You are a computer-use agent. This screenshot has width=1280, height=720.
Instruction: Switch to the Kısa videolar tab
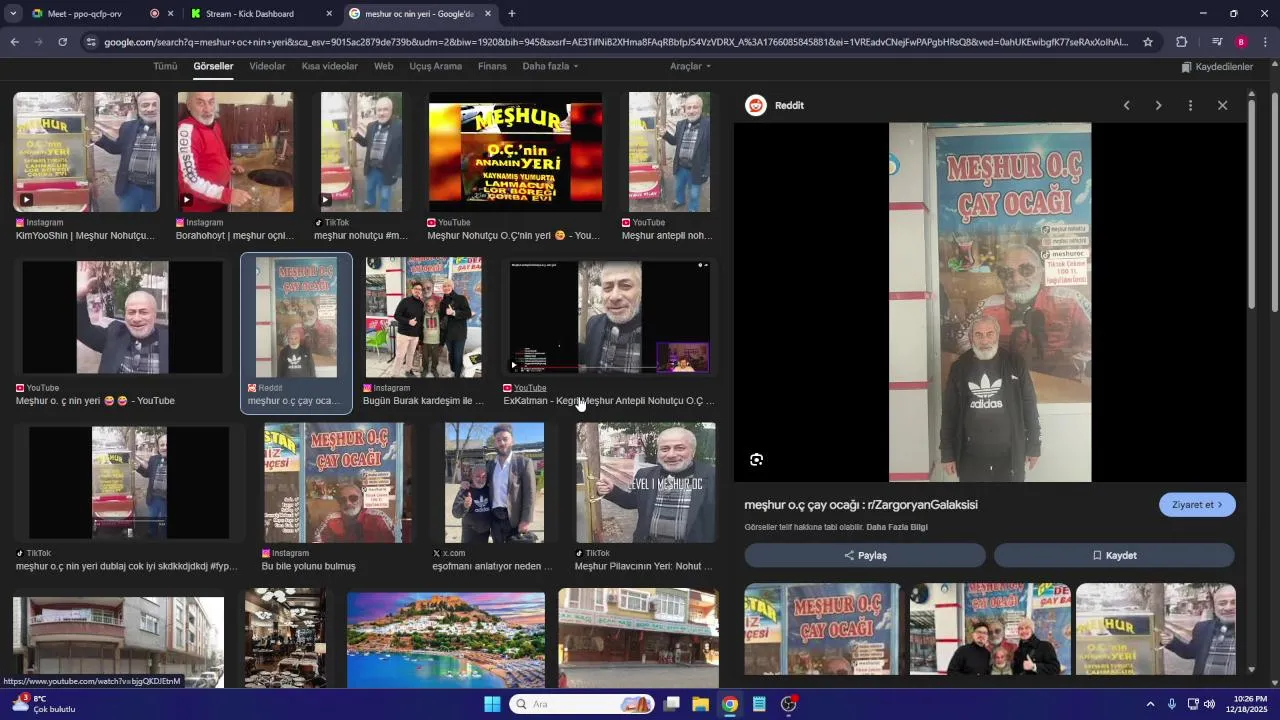[329, 66]
